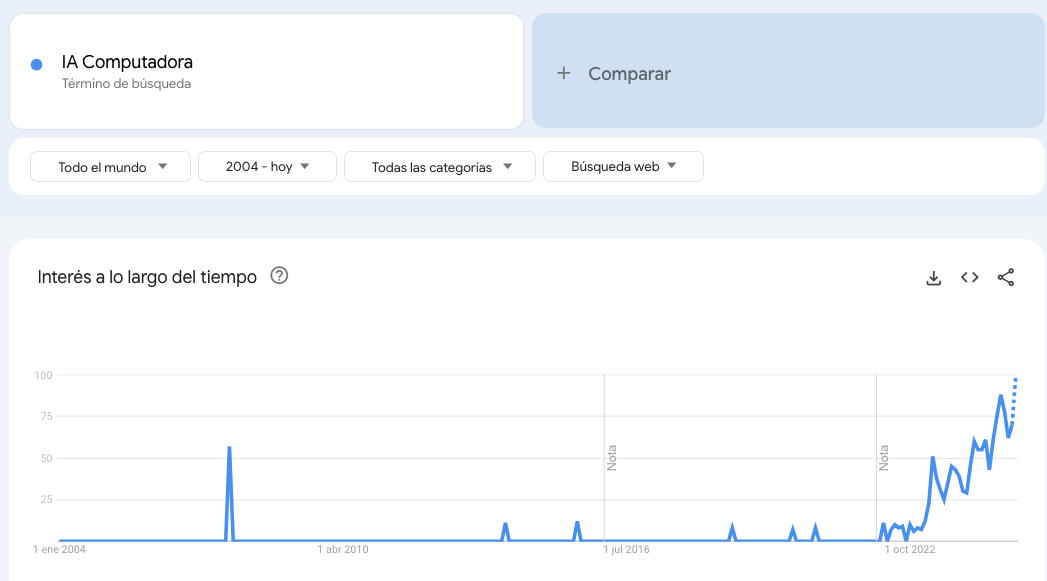This screenshot has width=1047, height=581.
Task: Click the blue dot beside IA Computadora
Action: coord(36,63)
